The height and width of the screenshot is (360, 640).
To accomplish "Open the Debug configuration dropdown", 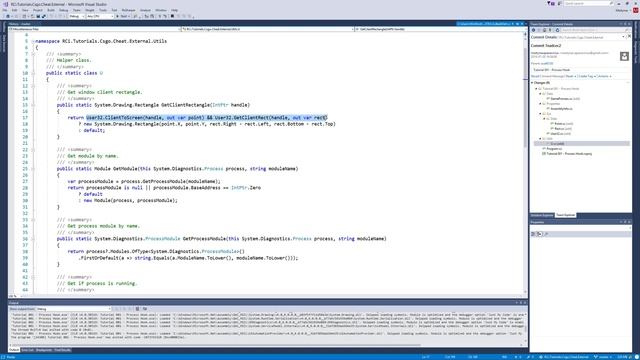I will pos(76,16).
